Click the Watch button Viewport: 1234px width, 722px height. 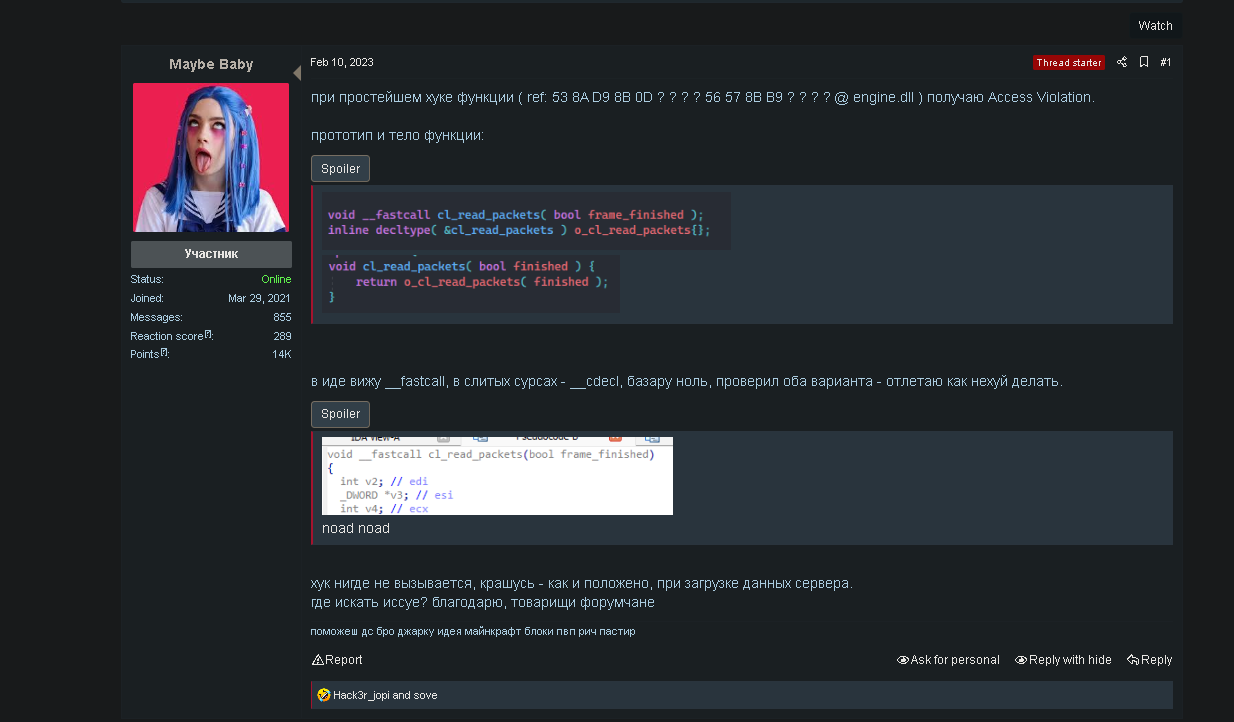1155,26
